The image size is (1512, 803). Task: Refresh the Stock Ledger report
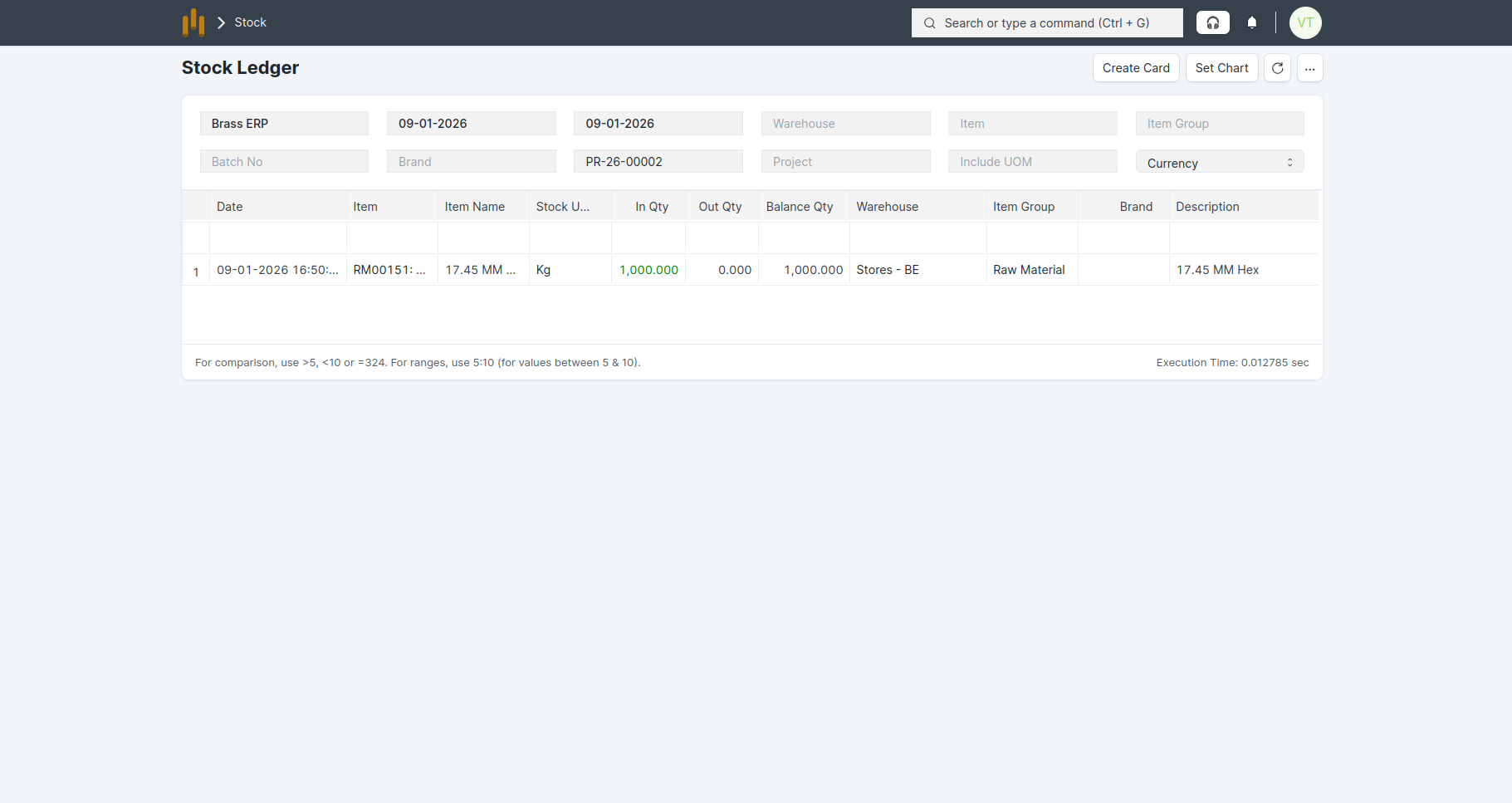[x=1277, y=68]
